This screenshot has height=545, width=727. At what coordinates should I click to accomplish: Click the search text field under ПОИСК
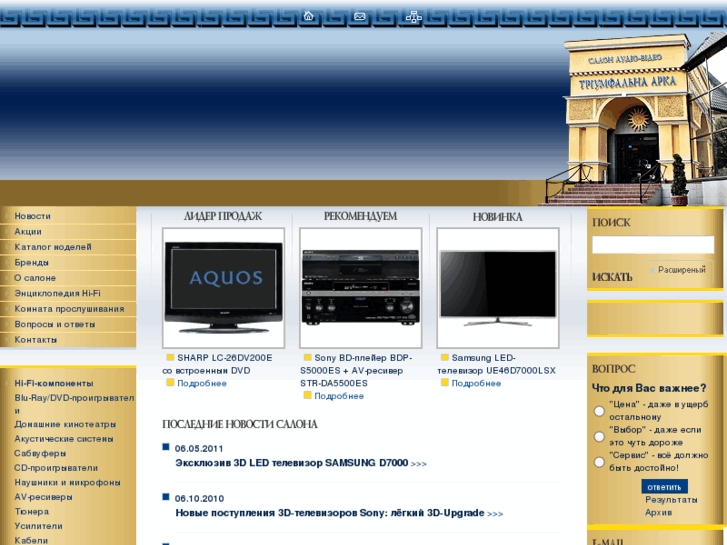point(653,244)
